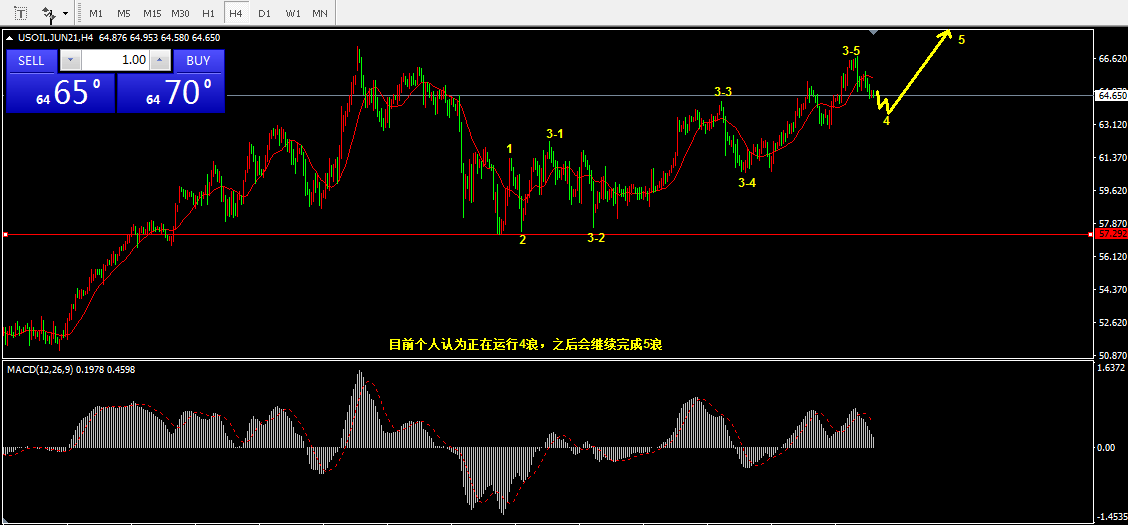Select the yellow wave label 5

[962, 39]
